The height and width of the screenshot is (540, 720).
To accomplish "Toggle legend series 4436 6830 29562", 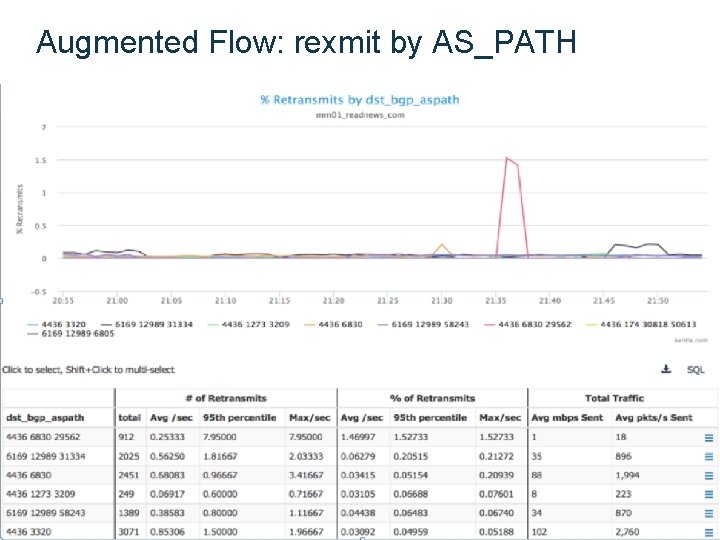I will (x=528, y=324).
